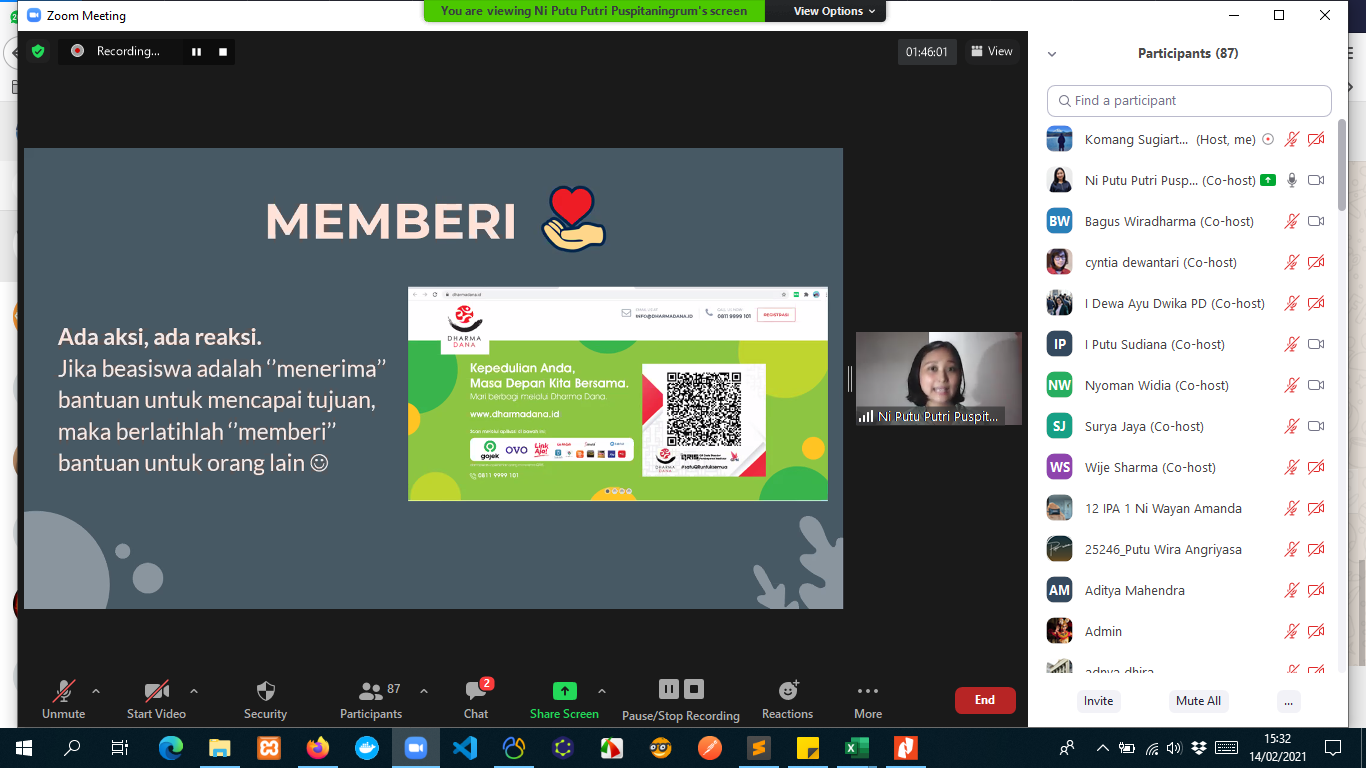Click the More options ellipsis icon
Image resolution: width=1366 pixels, height=768 pixels.
pos(867,691)
